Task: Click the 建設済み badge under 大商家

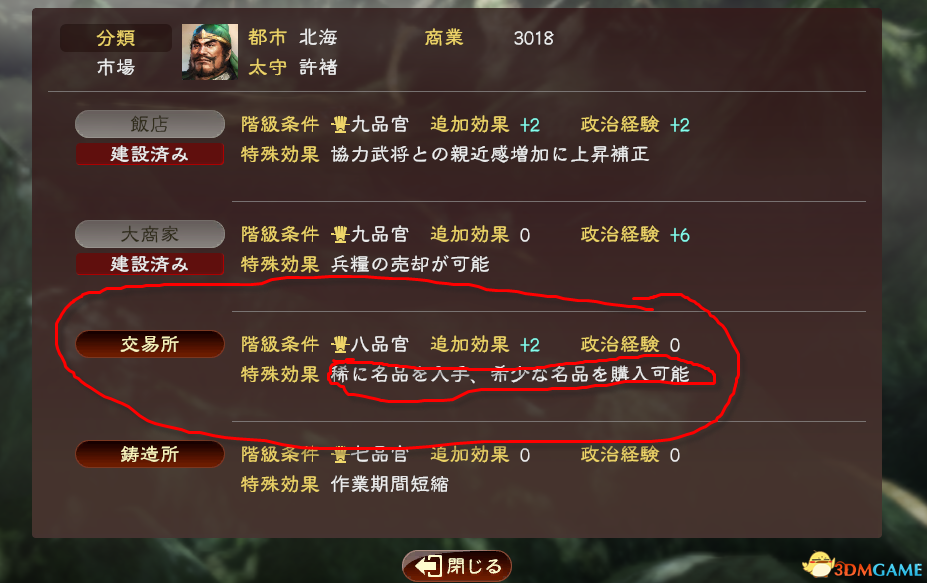Action: (x=150, y=264)
